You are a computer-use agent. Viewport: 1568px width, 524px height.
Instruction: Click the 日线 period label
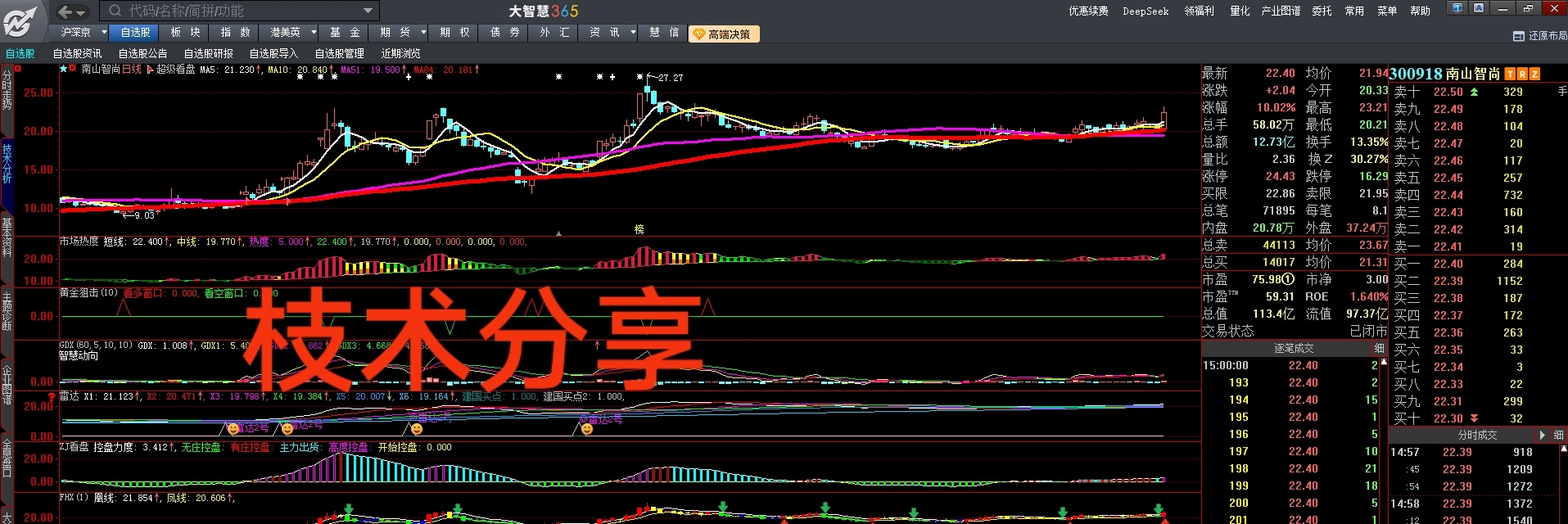[x=132, y=70]
